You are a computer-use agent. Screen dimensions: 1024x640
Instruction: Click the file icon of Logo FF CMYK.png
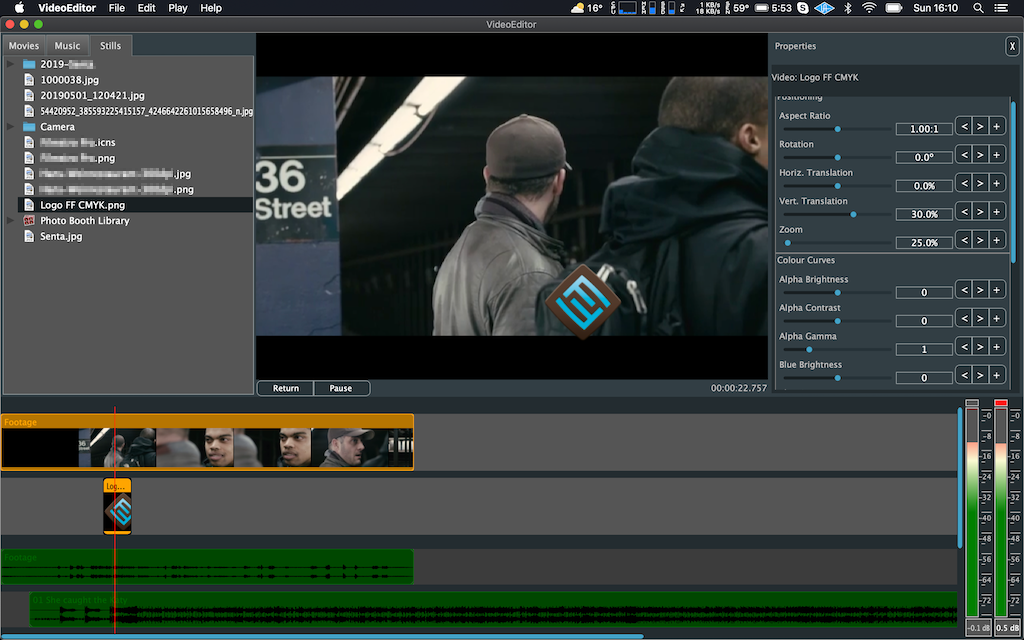pos(29,205)
